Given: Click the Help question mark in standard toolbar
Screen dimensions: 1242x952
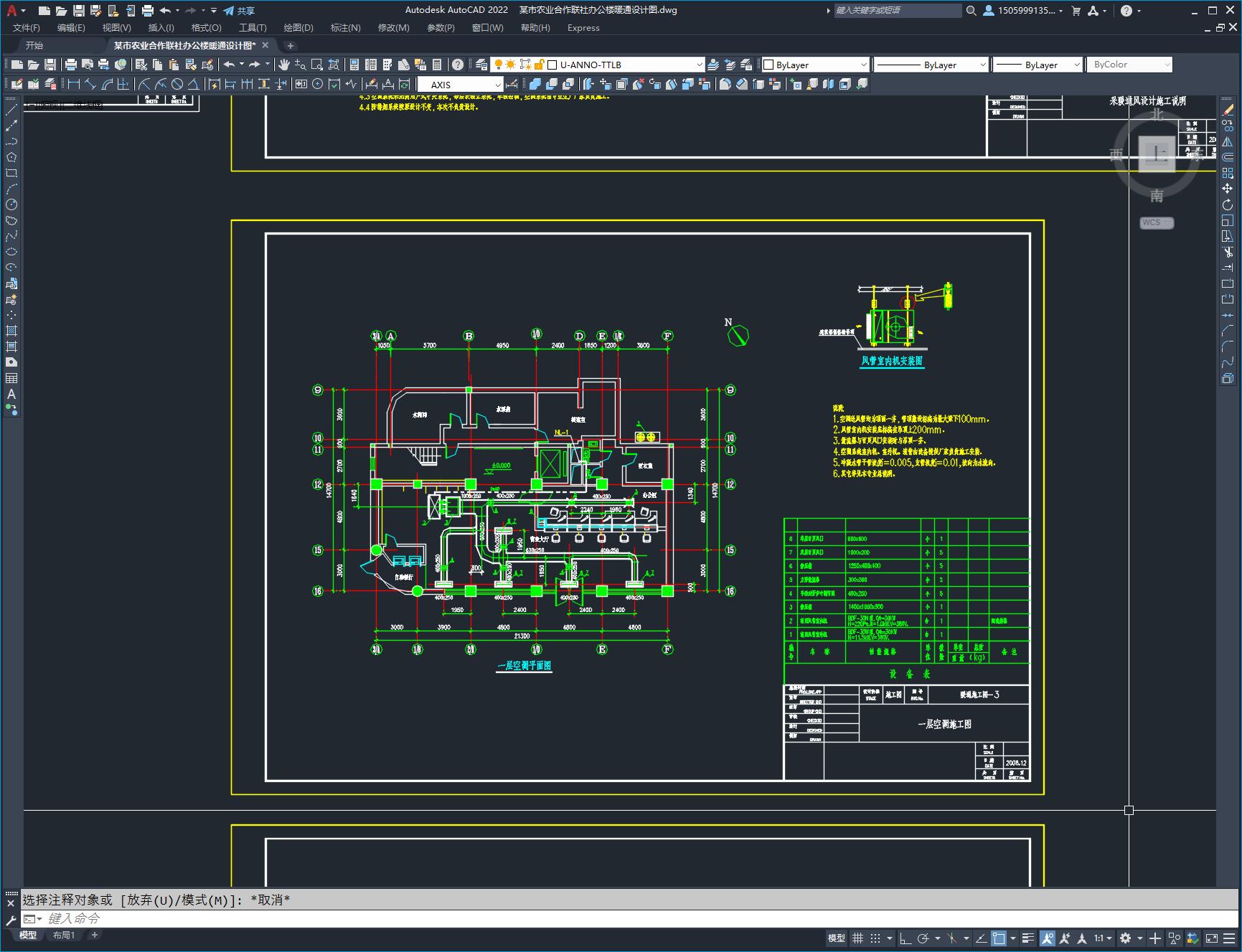Looking at the screenshot, I should click(458, 65).
